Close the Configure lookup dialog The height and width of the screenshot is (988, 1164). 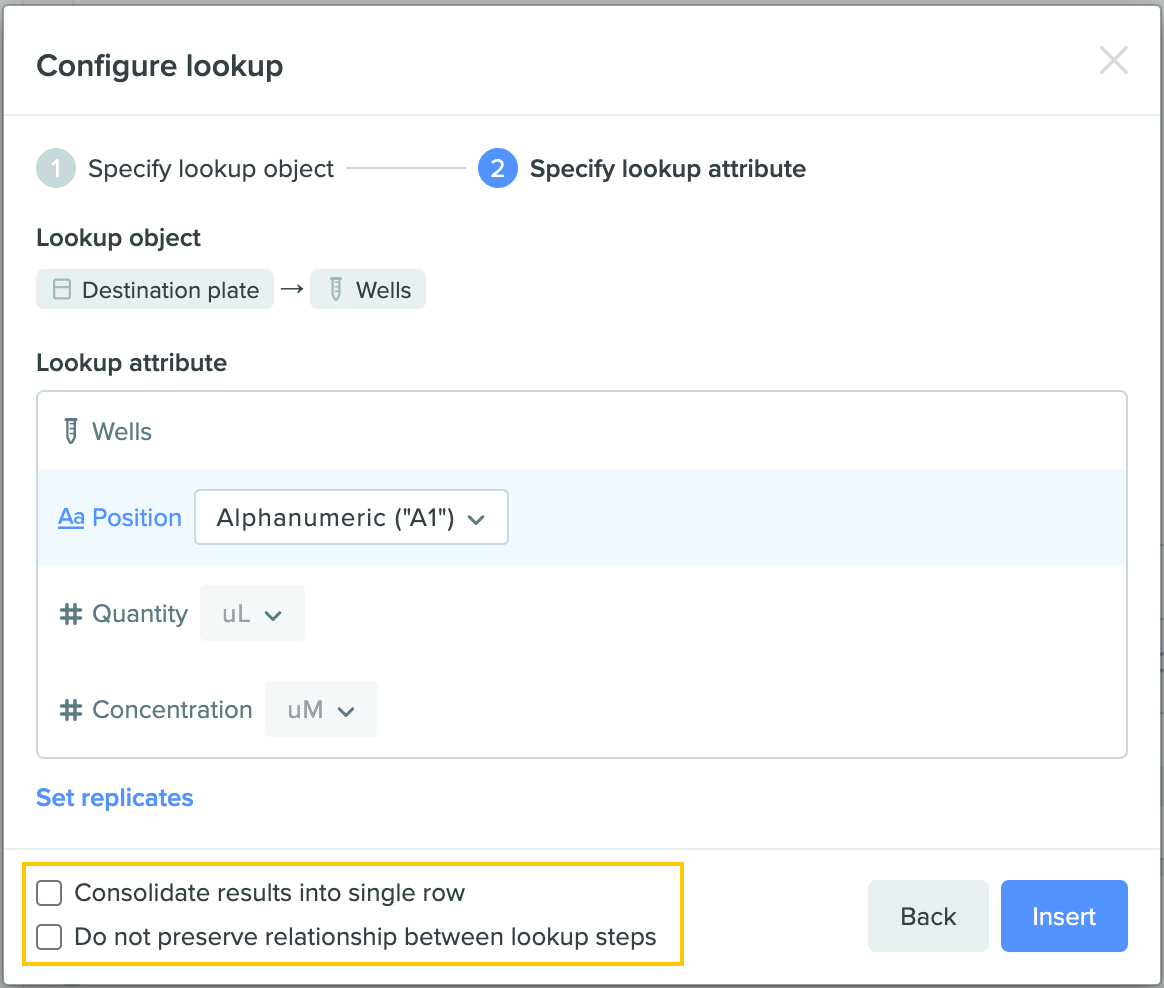pos(1113,61)
